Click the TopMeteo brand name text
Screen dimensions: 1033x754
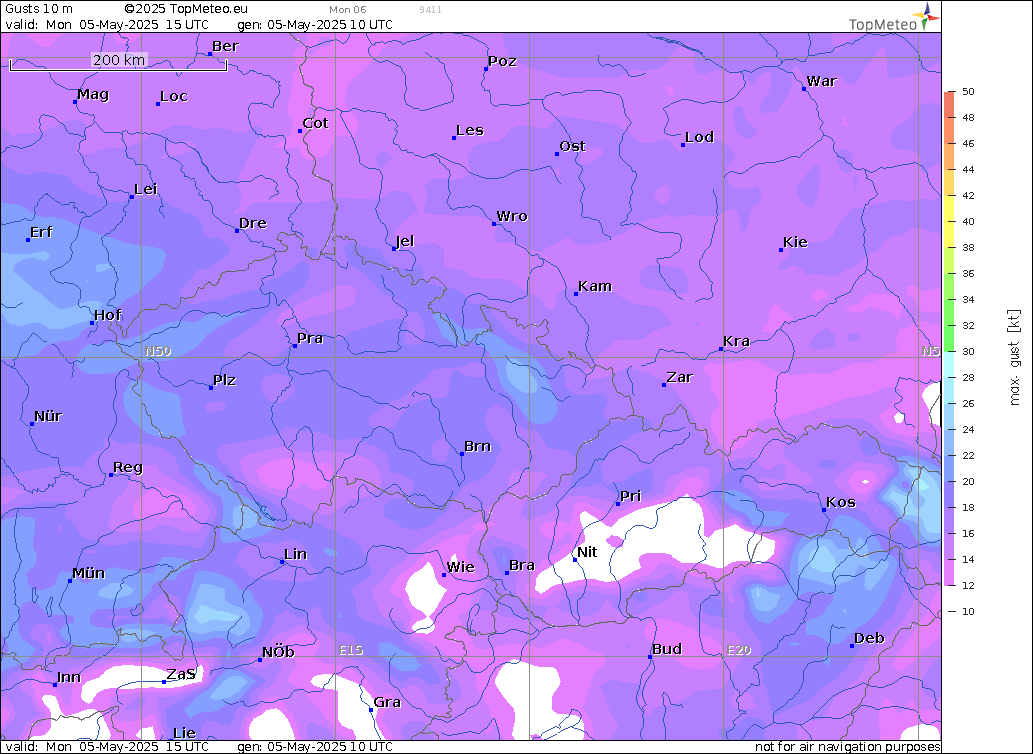(x=882, y=24)
